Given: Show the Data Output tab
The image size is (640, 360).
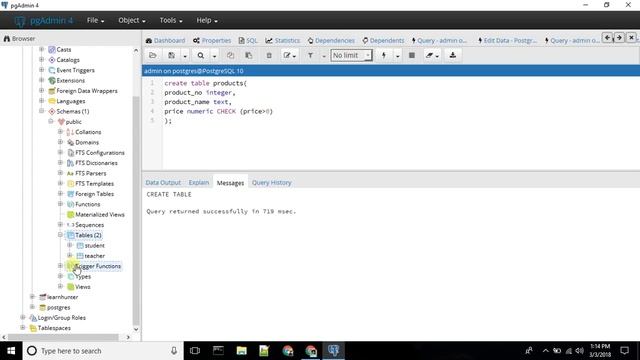Looking at the screenshot, I should tap(163, 182).
